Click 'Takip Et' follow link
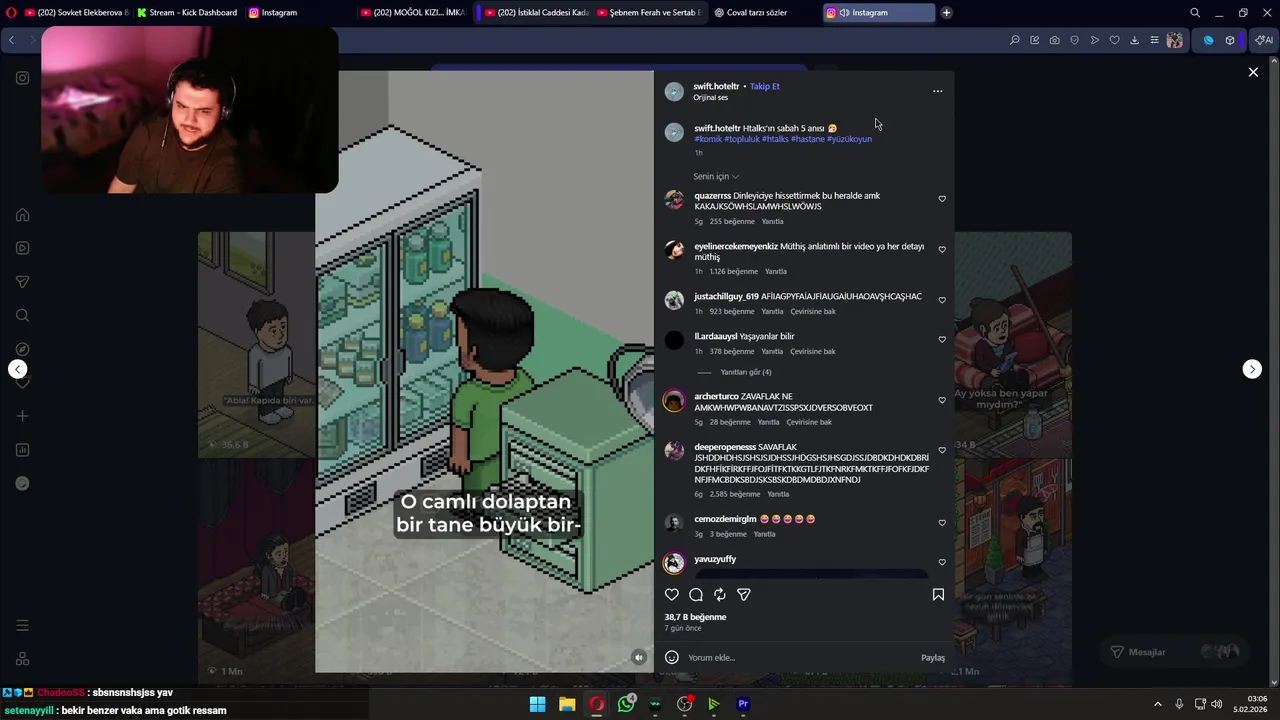Image resolution: width=1280 pixels, height=720 pixels. pos(765,86)
